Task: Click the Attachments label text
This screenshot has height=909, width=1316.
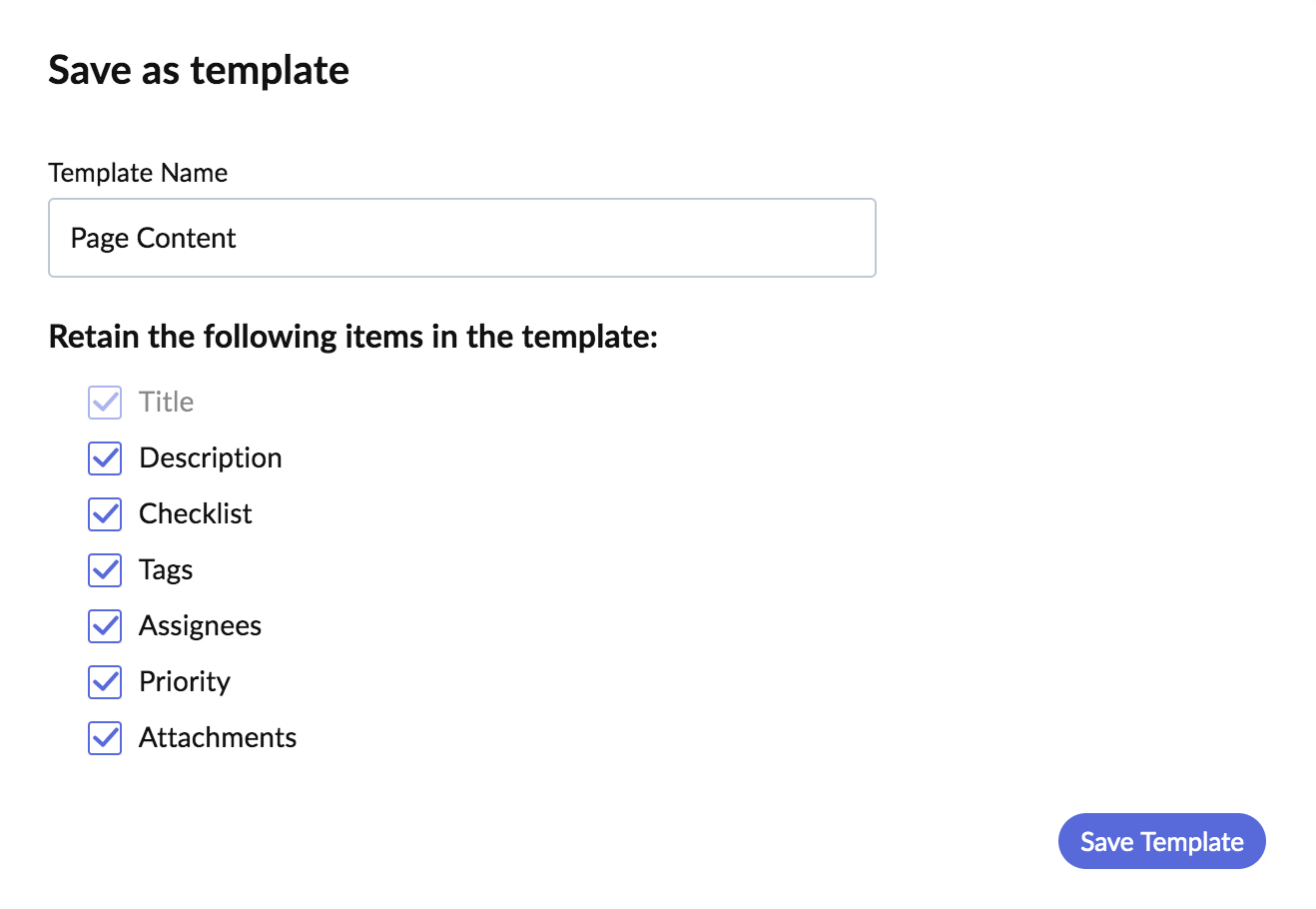Action: click(218, 737)
